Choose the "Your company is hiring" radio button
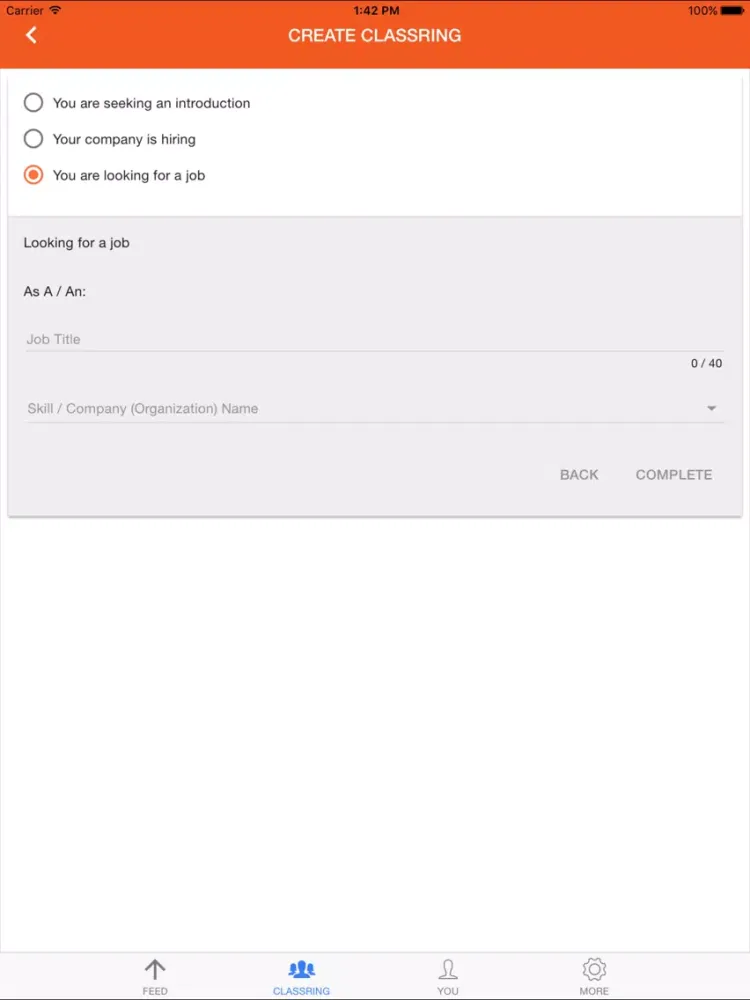The image size is (750, 1000). [x=34, y=139]
